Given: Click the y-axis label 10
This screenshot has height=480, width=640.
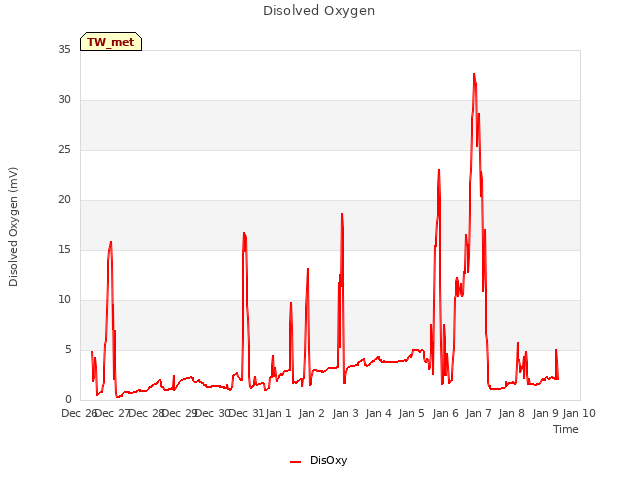Looking at the screenshot, I should coord(64,300).
